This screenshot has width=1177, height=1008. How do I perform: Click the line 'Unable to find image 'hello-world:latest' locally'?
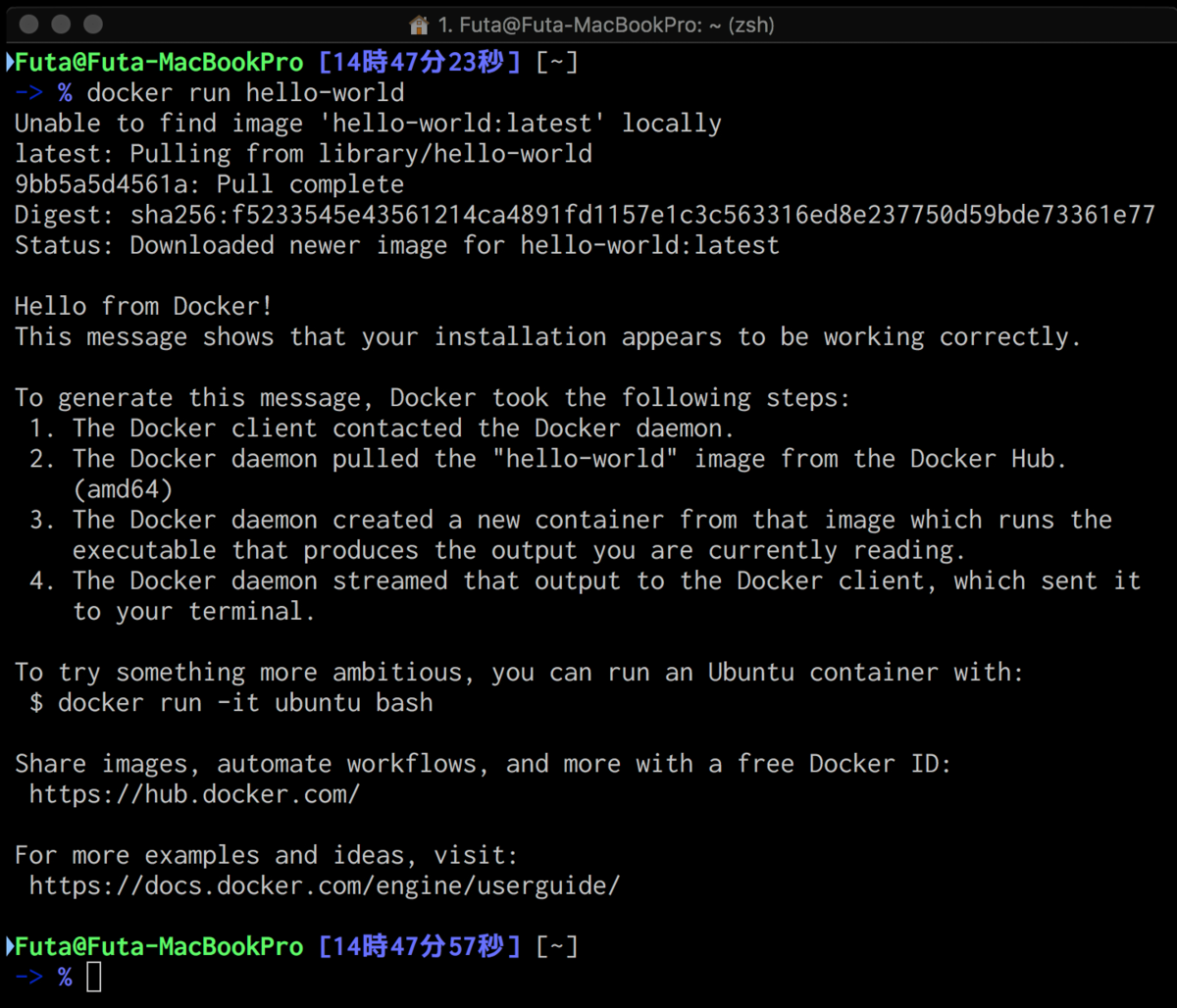point(368,124)
